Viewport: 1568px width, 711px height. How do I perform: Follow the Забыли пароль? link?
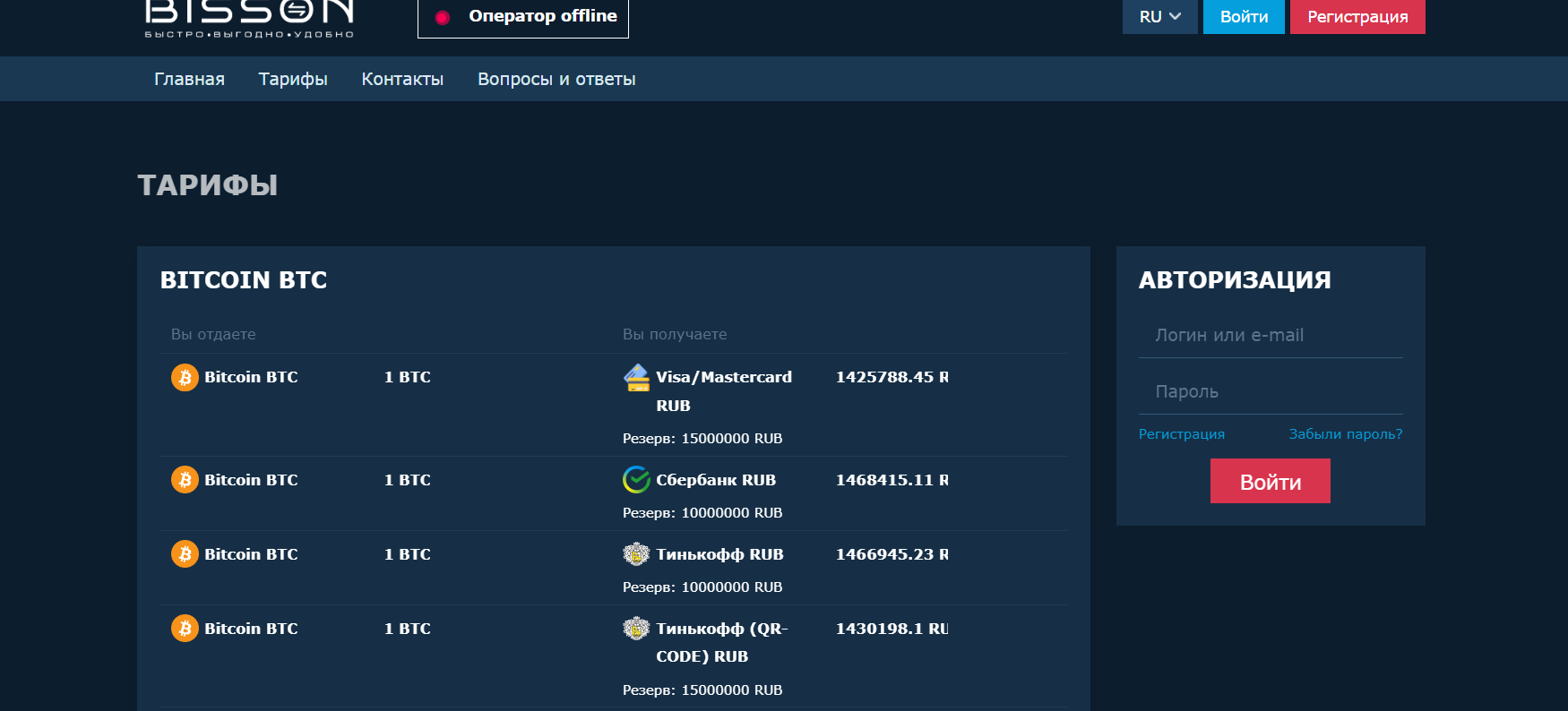pos(1346,434)
